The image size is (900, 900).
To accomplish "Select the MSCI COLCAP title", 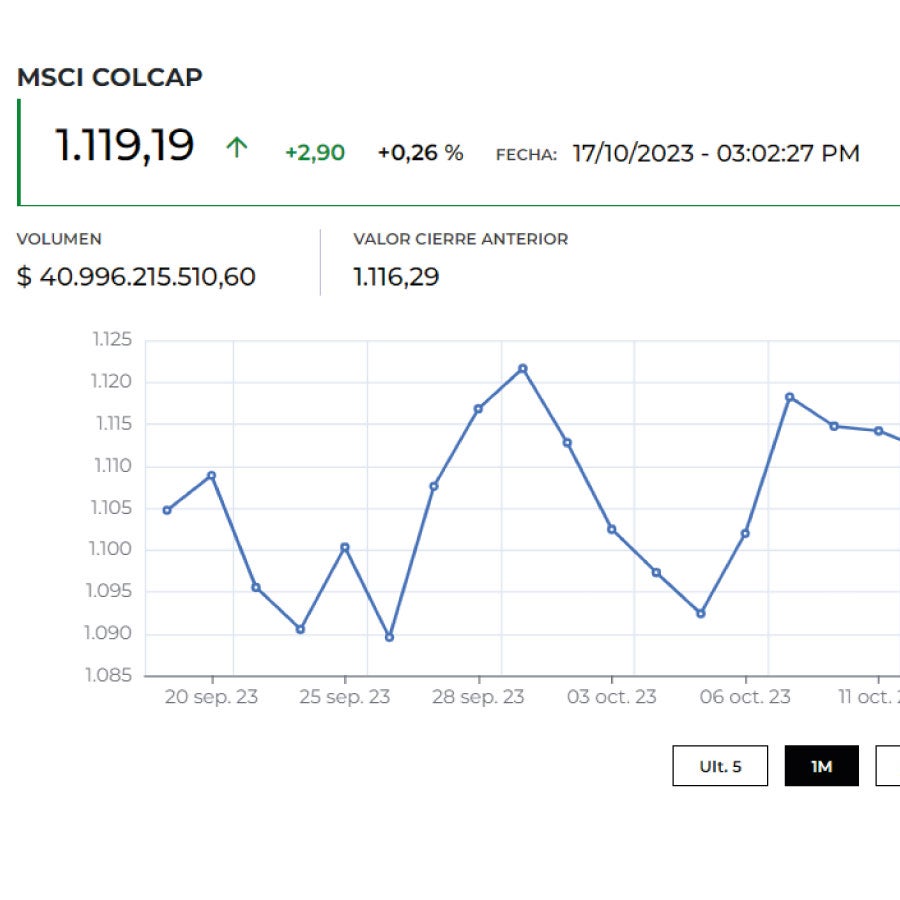I will [110, 77].
